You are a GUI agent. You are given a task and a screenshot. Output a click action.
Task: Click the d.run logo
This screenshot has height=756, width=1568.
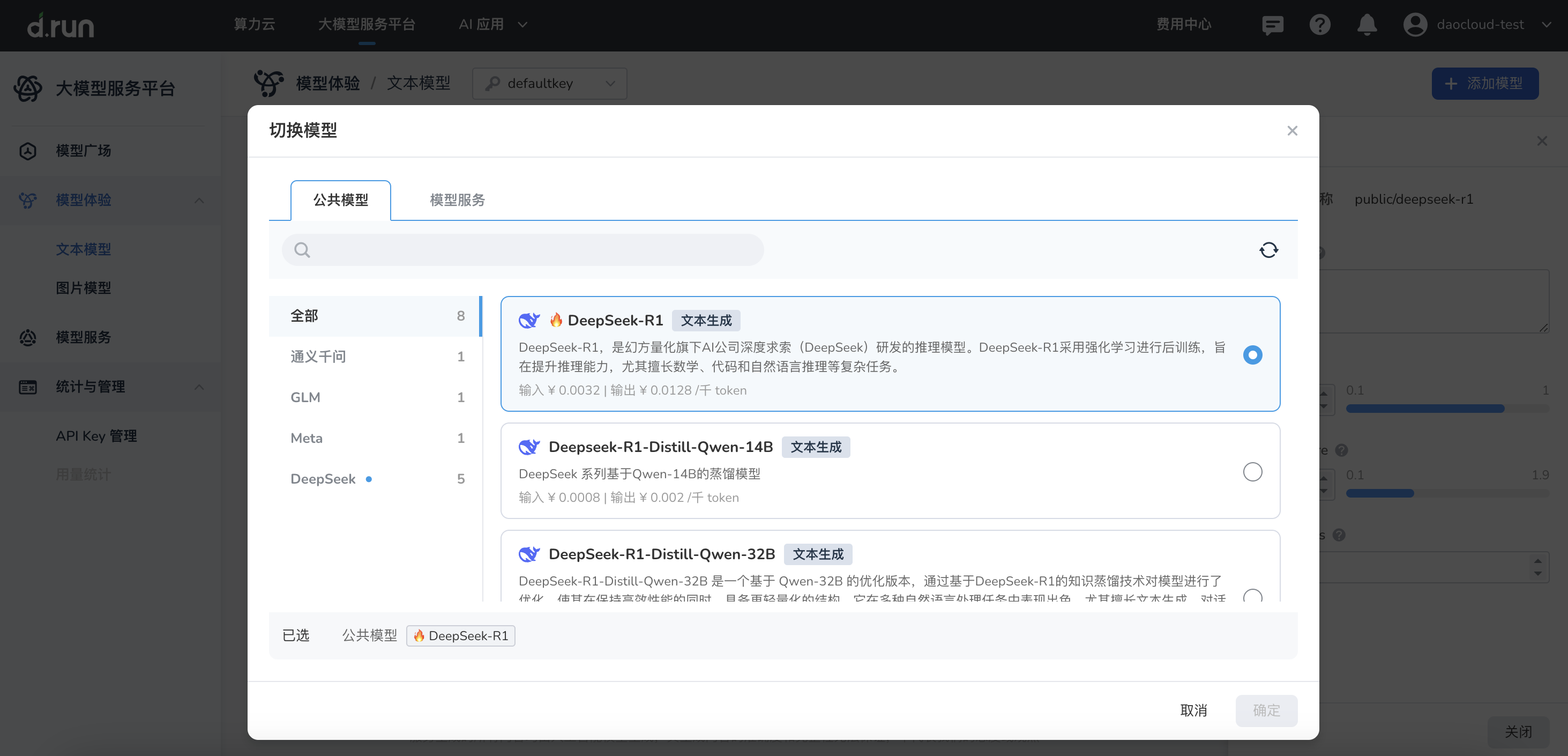pyautogui.click(x=60, y=25)
